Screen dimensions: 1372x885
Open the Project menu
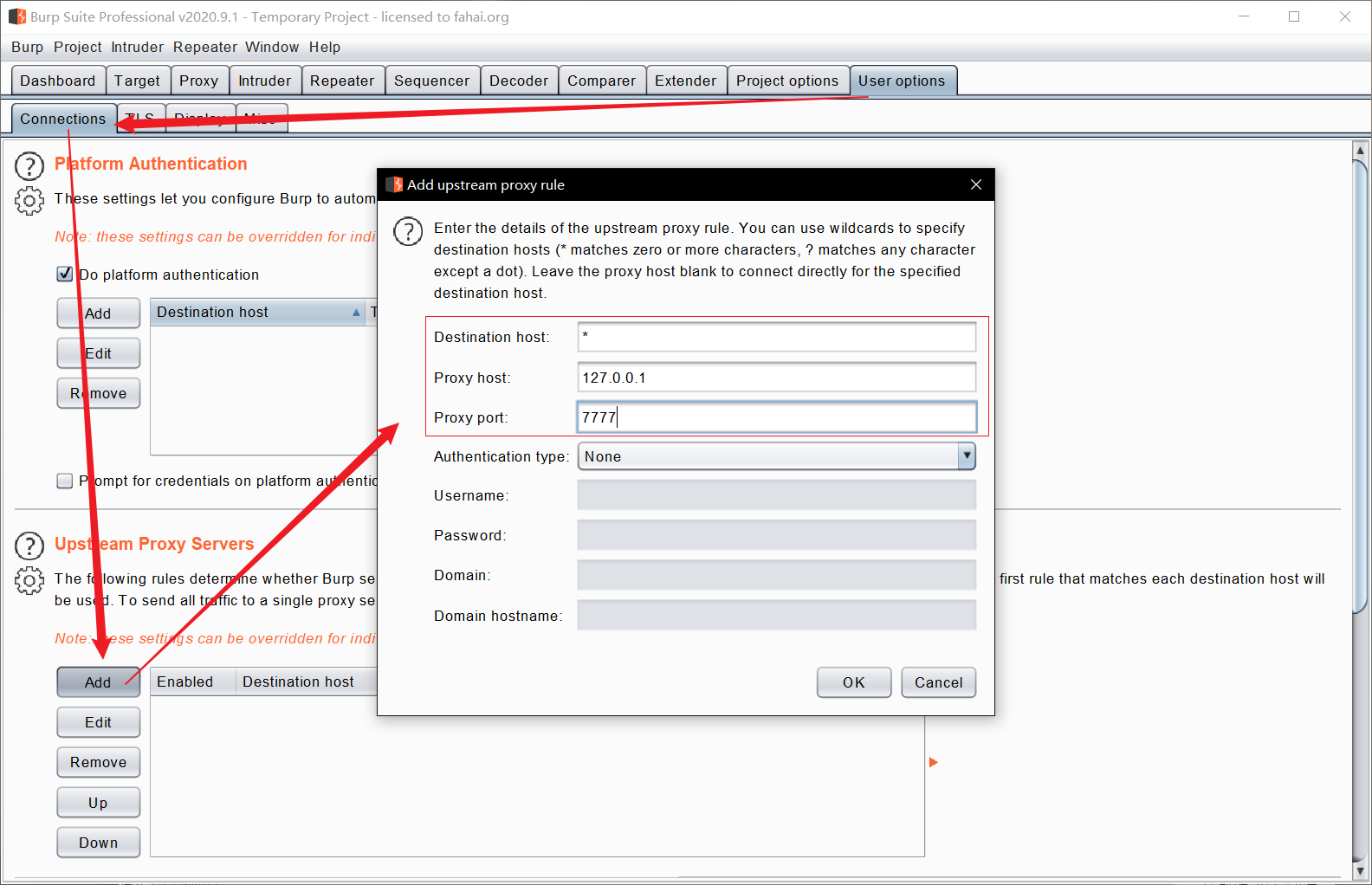[77, 47]
